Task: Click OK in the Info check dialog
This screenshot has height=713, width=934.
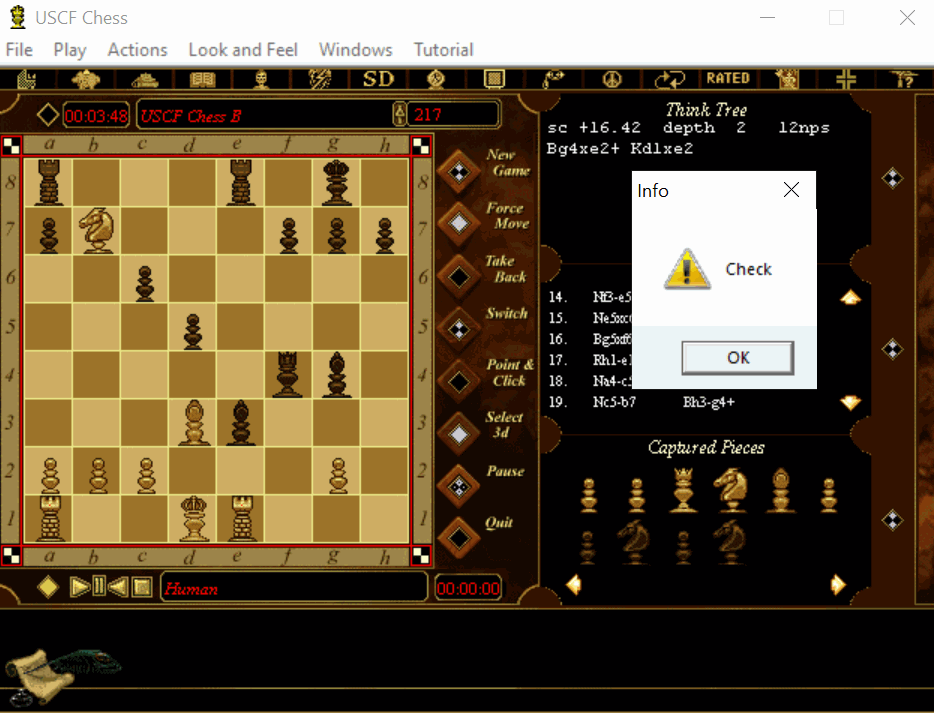Action: (737, 357)
